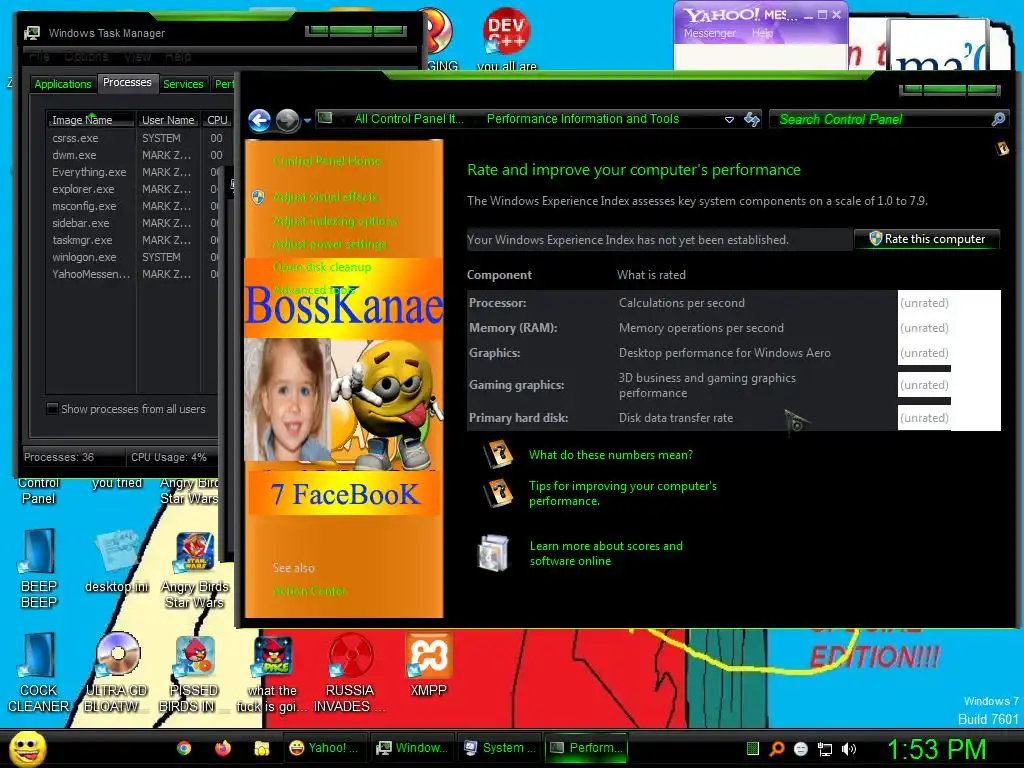Click the book icon beside Tips for improving performance
This screenshot has height=768, width=1024.
(498, 493)
